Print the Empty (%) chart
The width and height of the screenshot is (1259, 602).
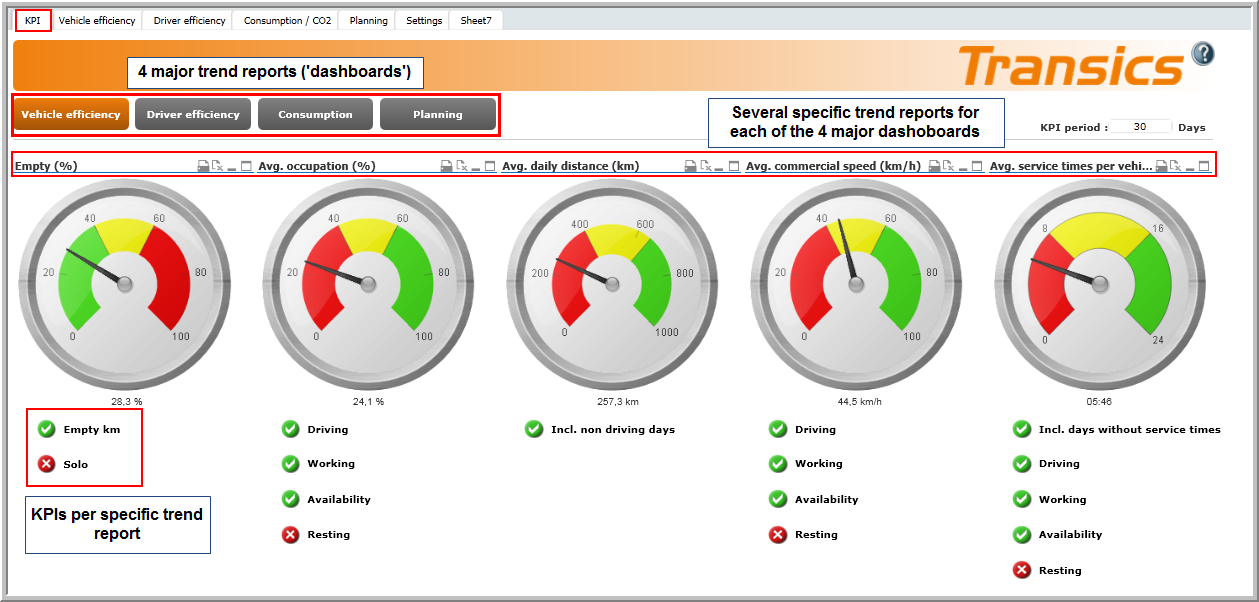tap(203, 166)
